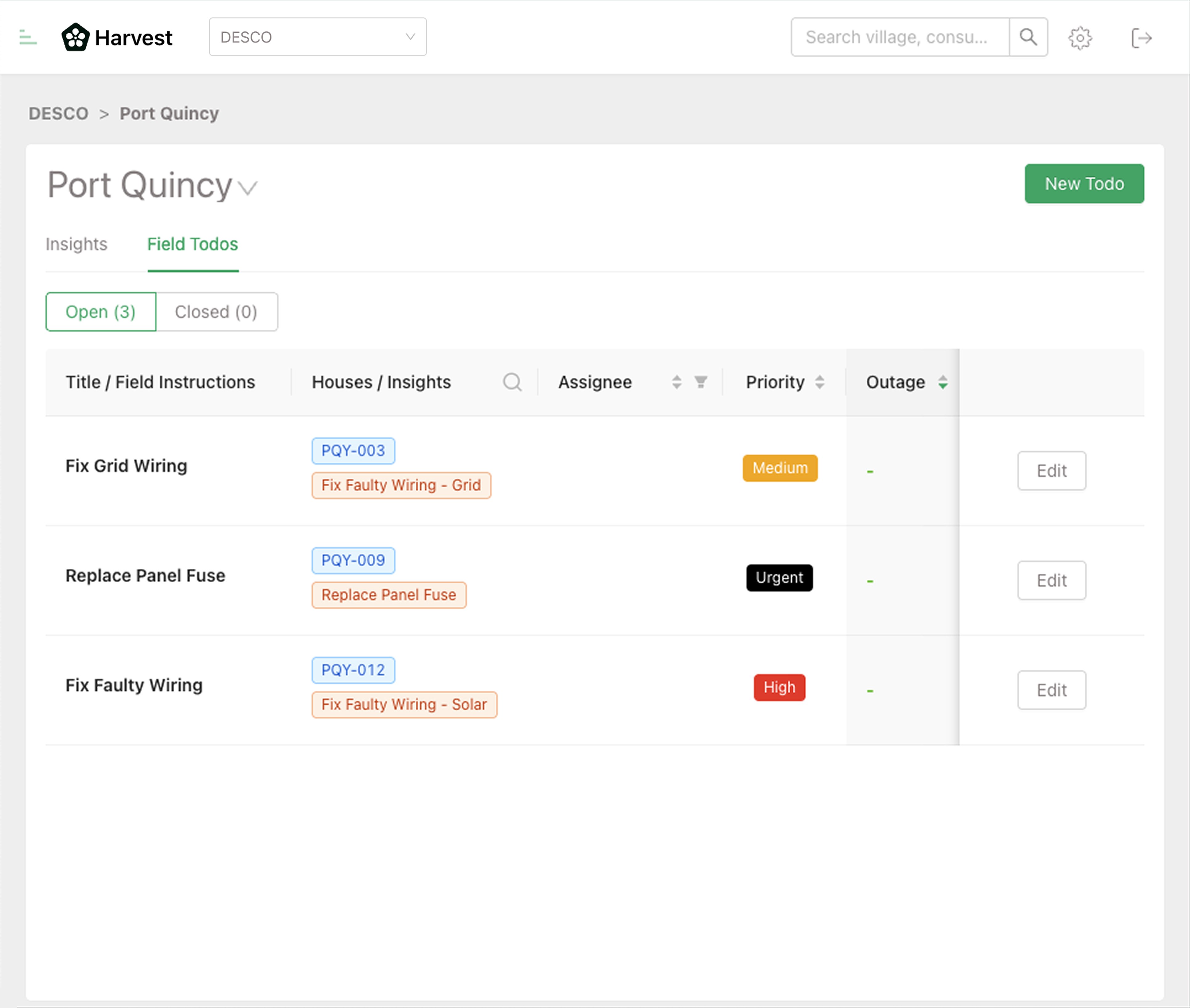The height and width of the screenshot is (1008, 1190).
Task: Sort by Assignee column arrows
Action: pos(676,382)
